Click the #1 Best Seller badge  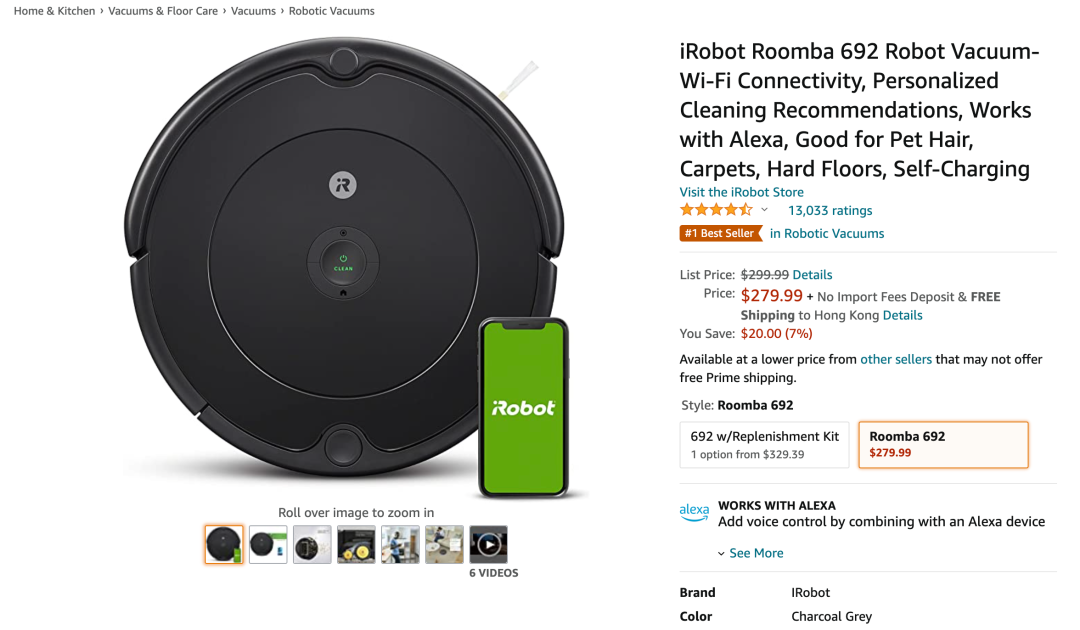[720, 233]
